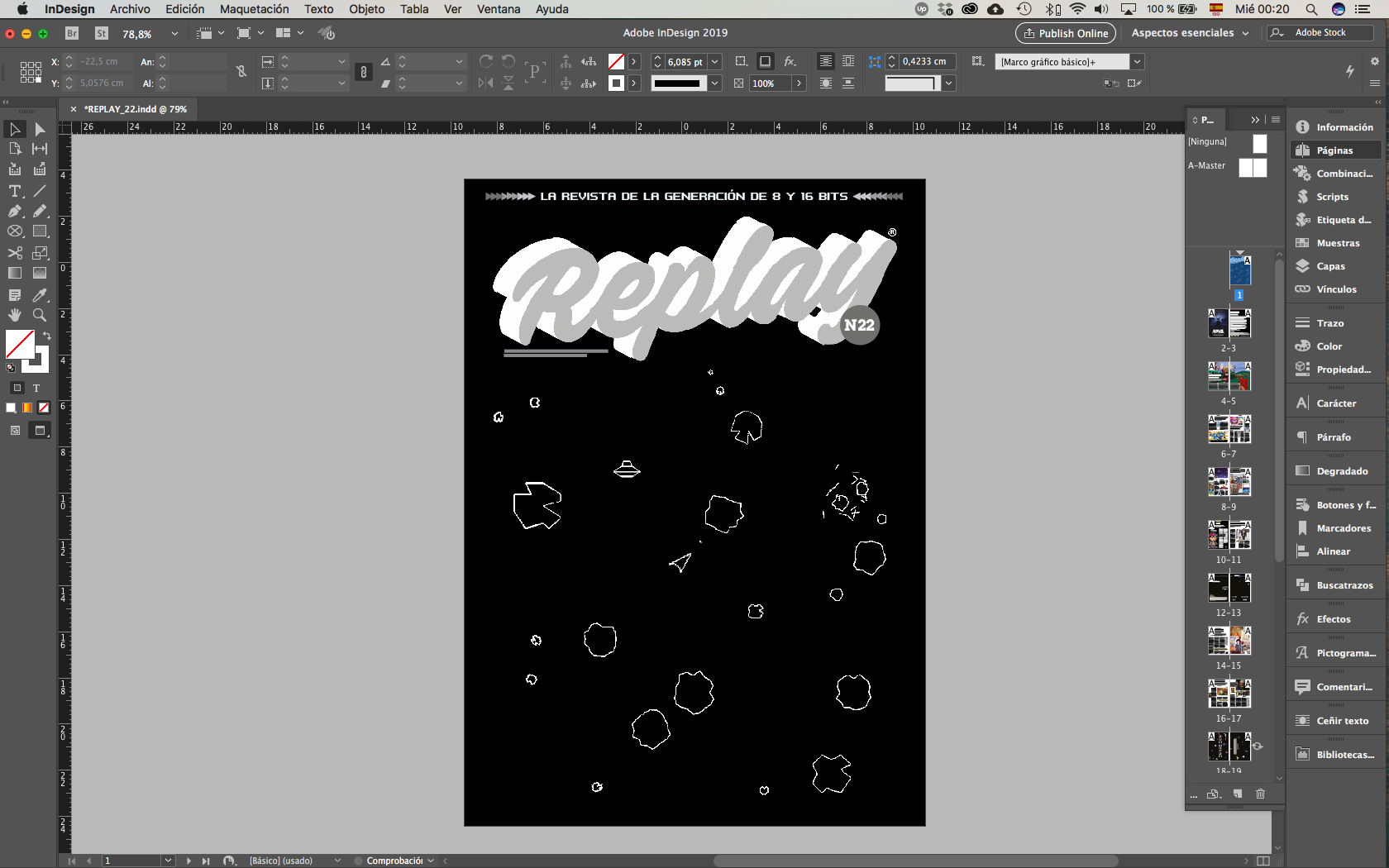Toggle drop shadow button in control bar

tap(765, 61)
